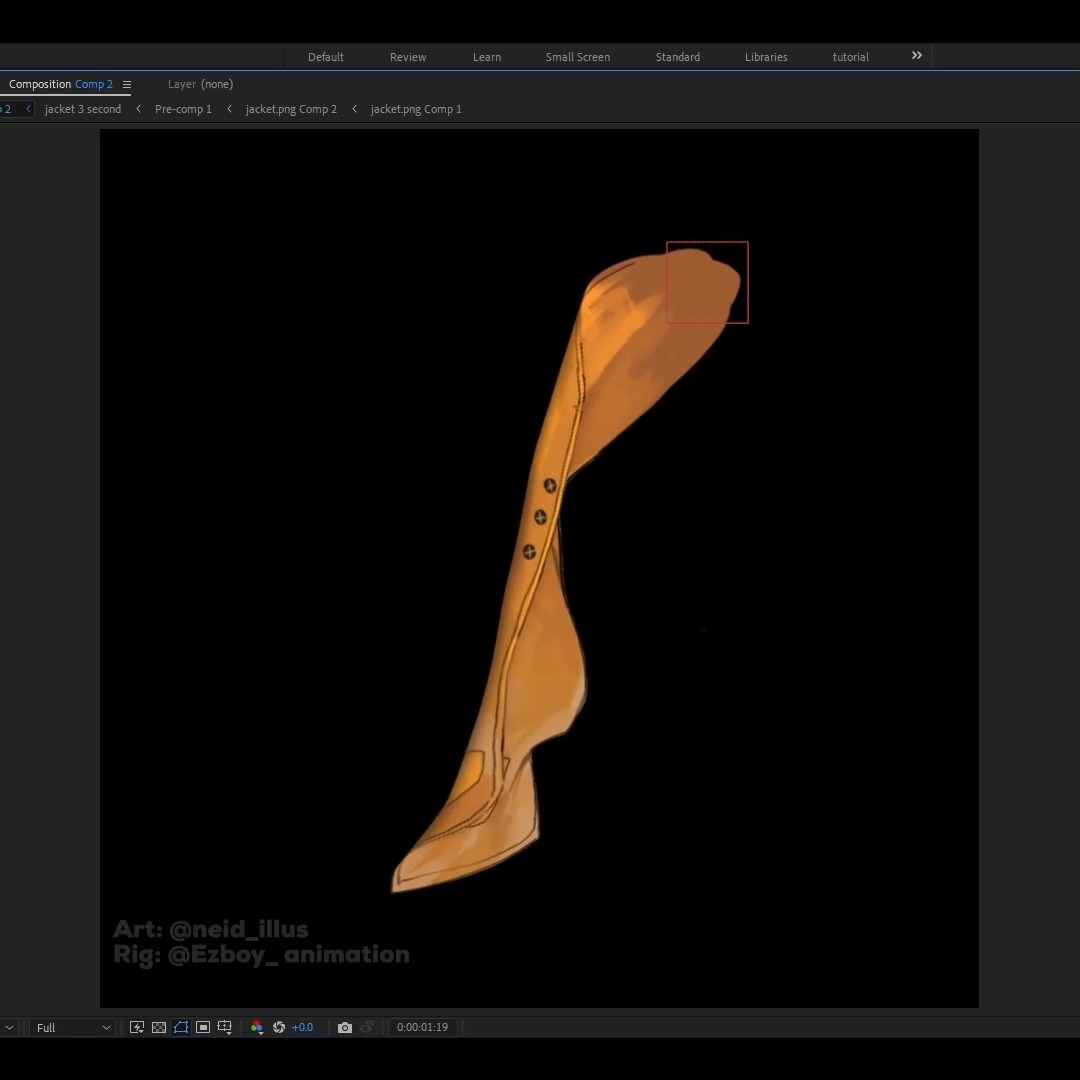1080x1080 pixels.
Task: Toggle the transparency grid checkerboard icon
Action: coord(158,1027)
